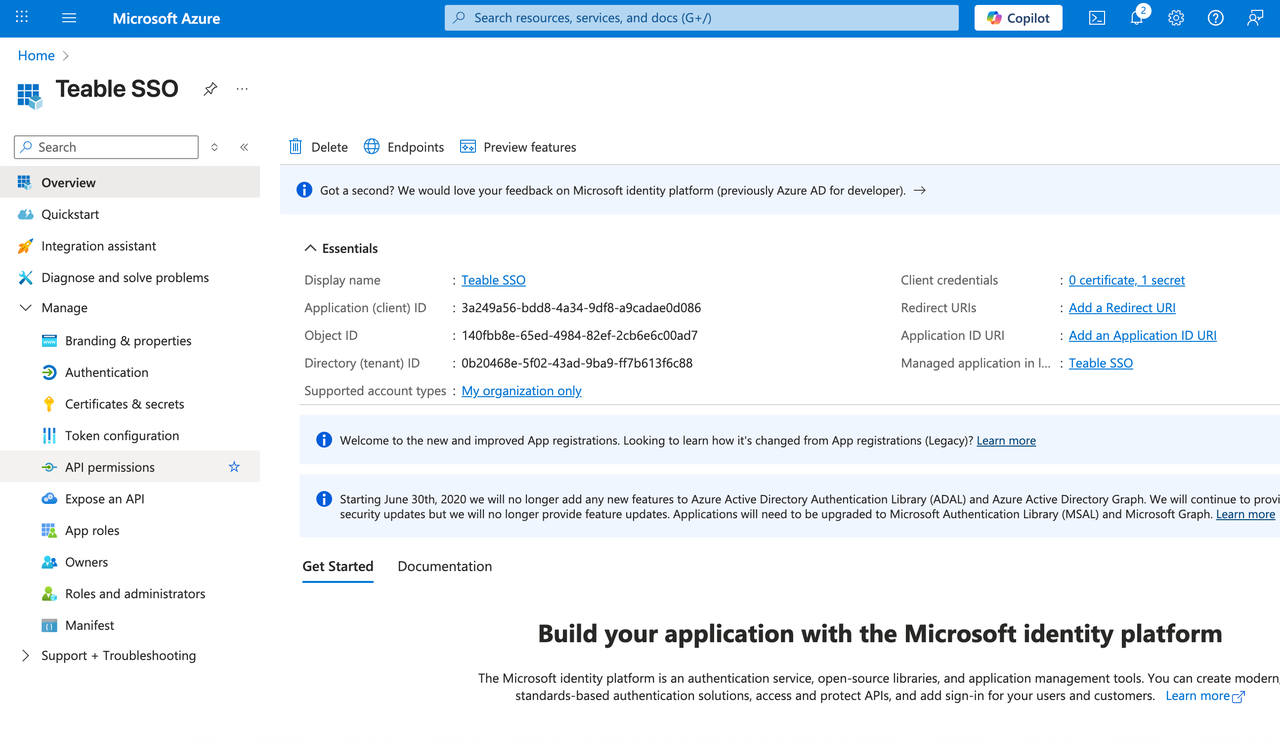Select the Object ID value

point(580,336)
